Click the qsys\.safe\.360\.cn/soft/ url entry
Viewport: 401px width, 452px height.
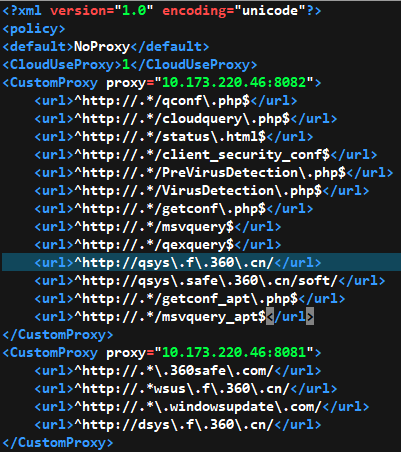pos(210,281)
